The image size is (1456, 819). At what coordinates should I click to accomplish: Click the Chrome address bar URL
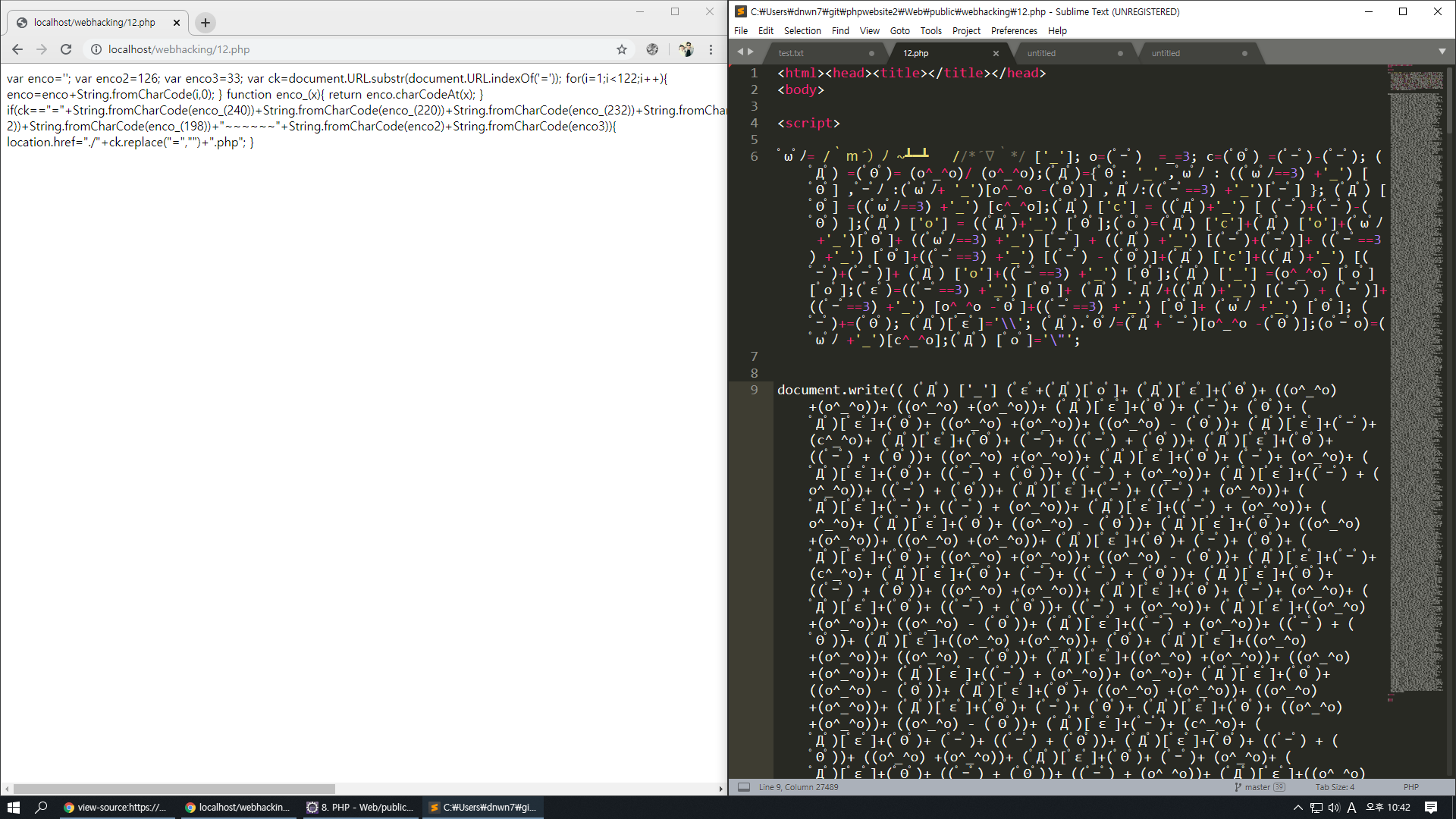click(x=179, y=49)
